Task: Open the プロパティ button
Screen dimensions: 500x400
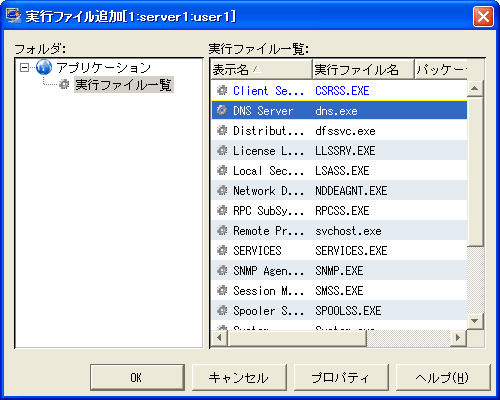Action: pos(341,377)
